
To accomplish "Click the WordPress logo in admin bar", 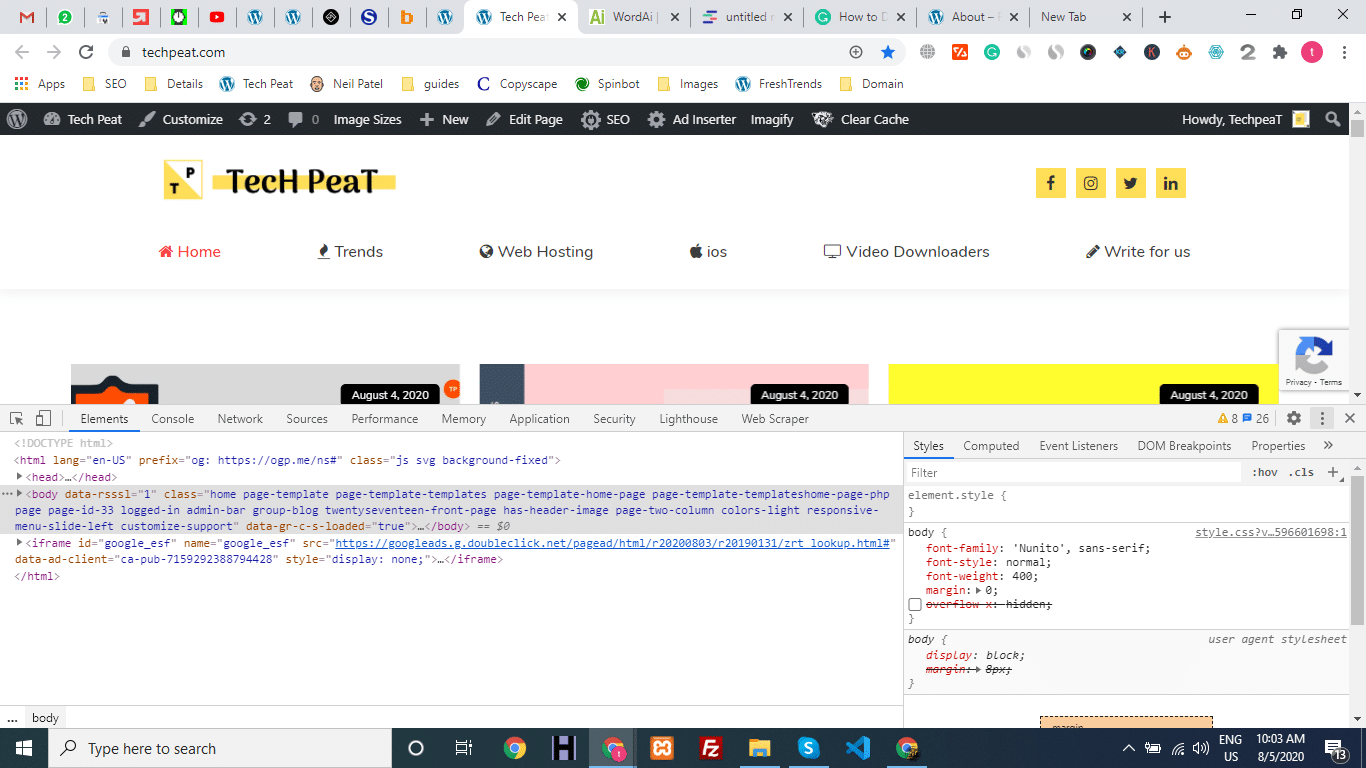I will click(17, 119).
